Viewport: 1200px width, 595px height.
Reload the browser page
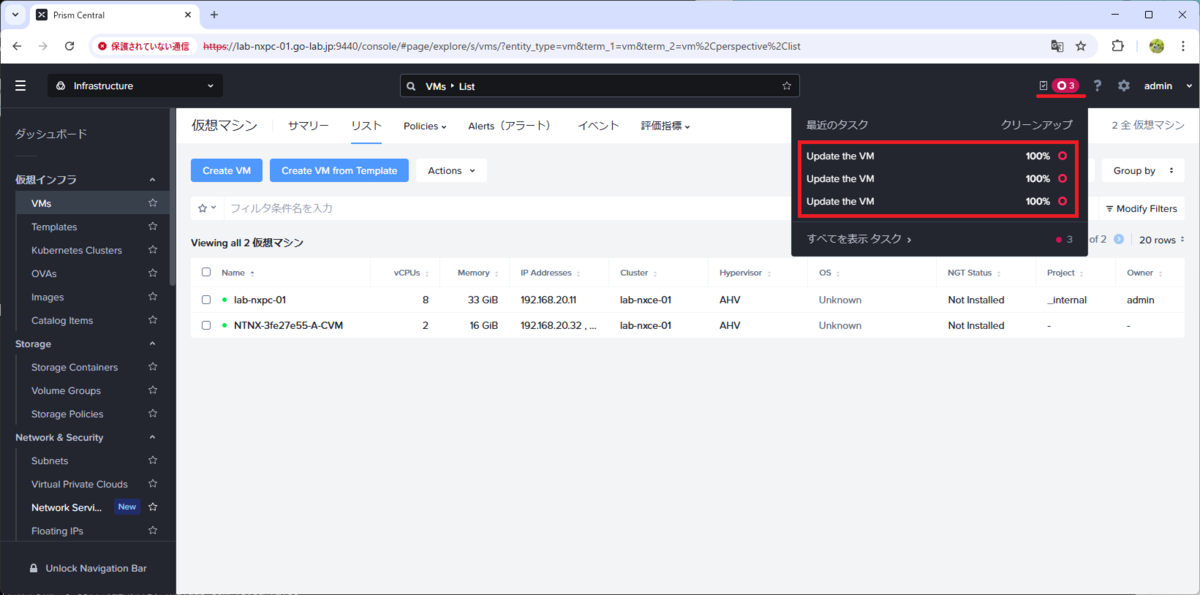69,46
